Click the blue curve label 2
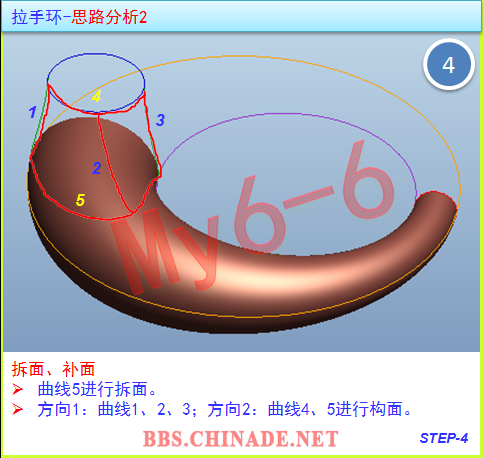This screenshot has height=458, width=483. [96, 168]
